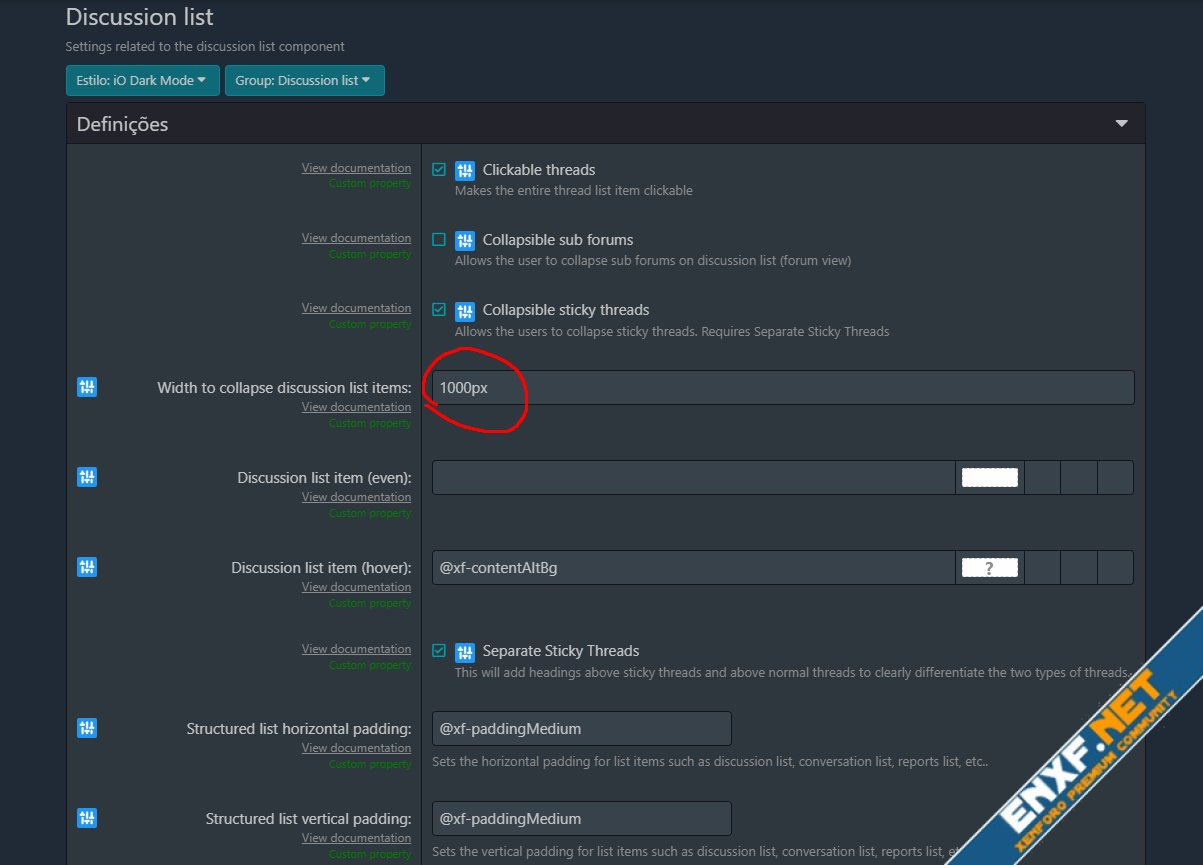Enable the Collapsible sub forums checkbox
This screenshot has height=865, width=1203.
tap(439, 240)
